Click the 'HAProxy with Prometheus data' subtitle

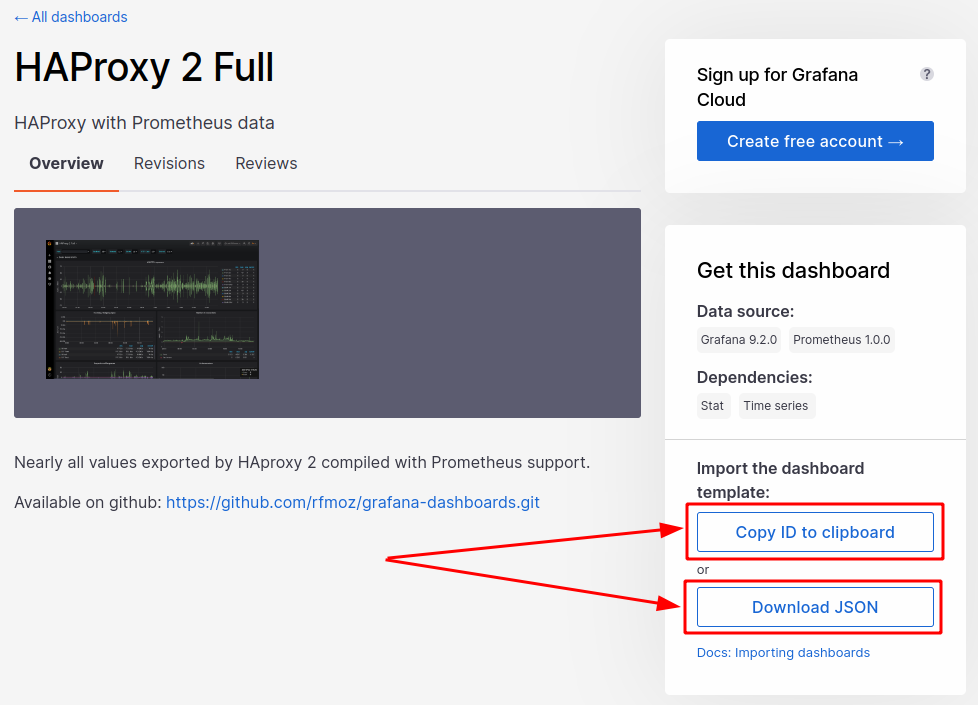144,123
